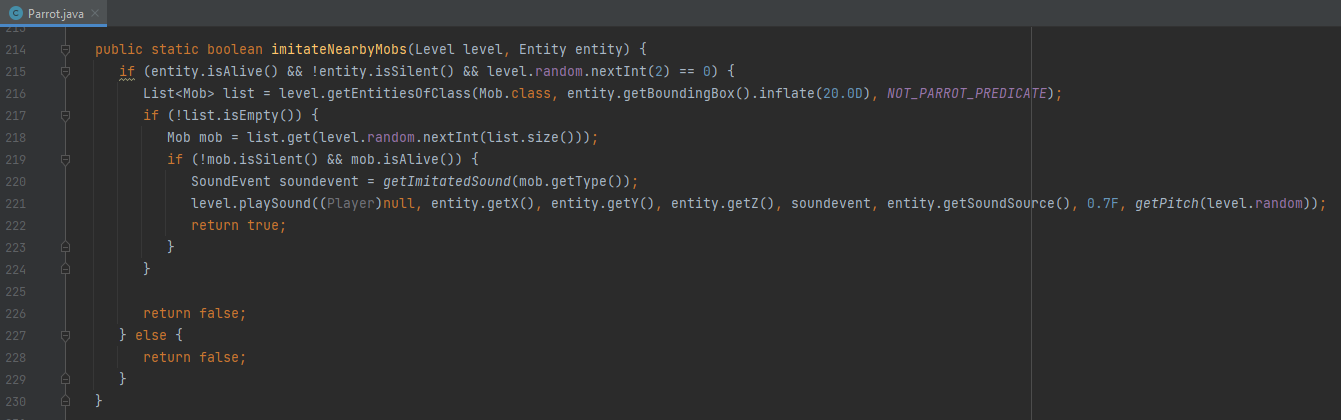The height and width of the screenshot is (420, 1341).
Task: Click the imitateNearbyMobs method name
Action: (340, 49)
